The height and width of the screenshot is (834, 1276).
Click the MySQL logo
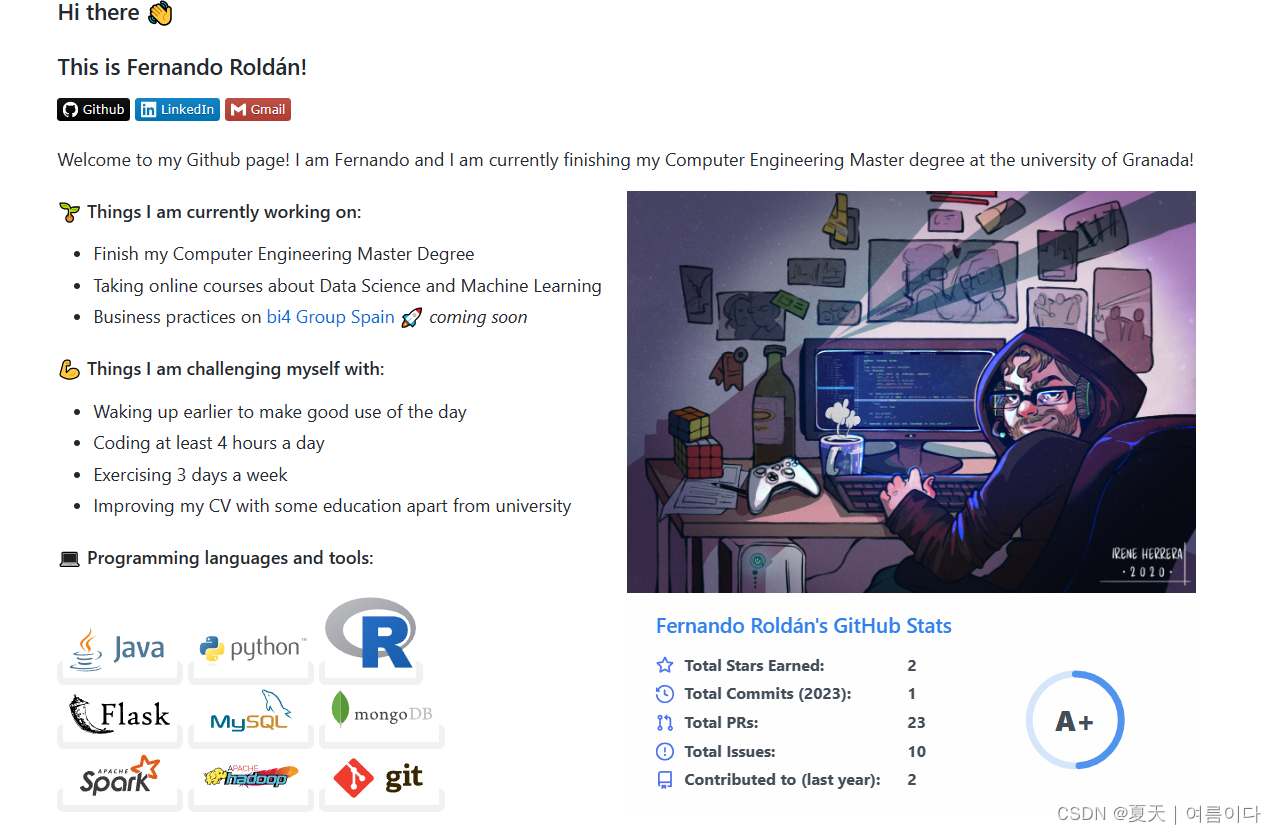[x=251, y=711]
